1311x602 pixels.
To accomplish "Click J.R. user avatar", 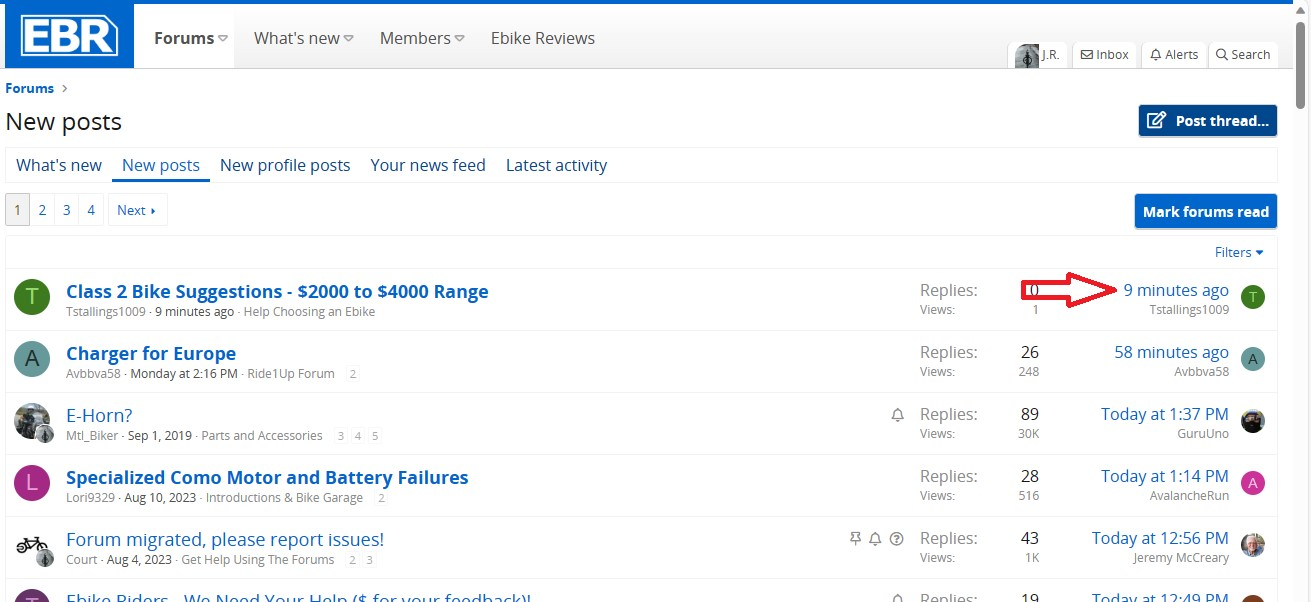I will pos(1027,56).
